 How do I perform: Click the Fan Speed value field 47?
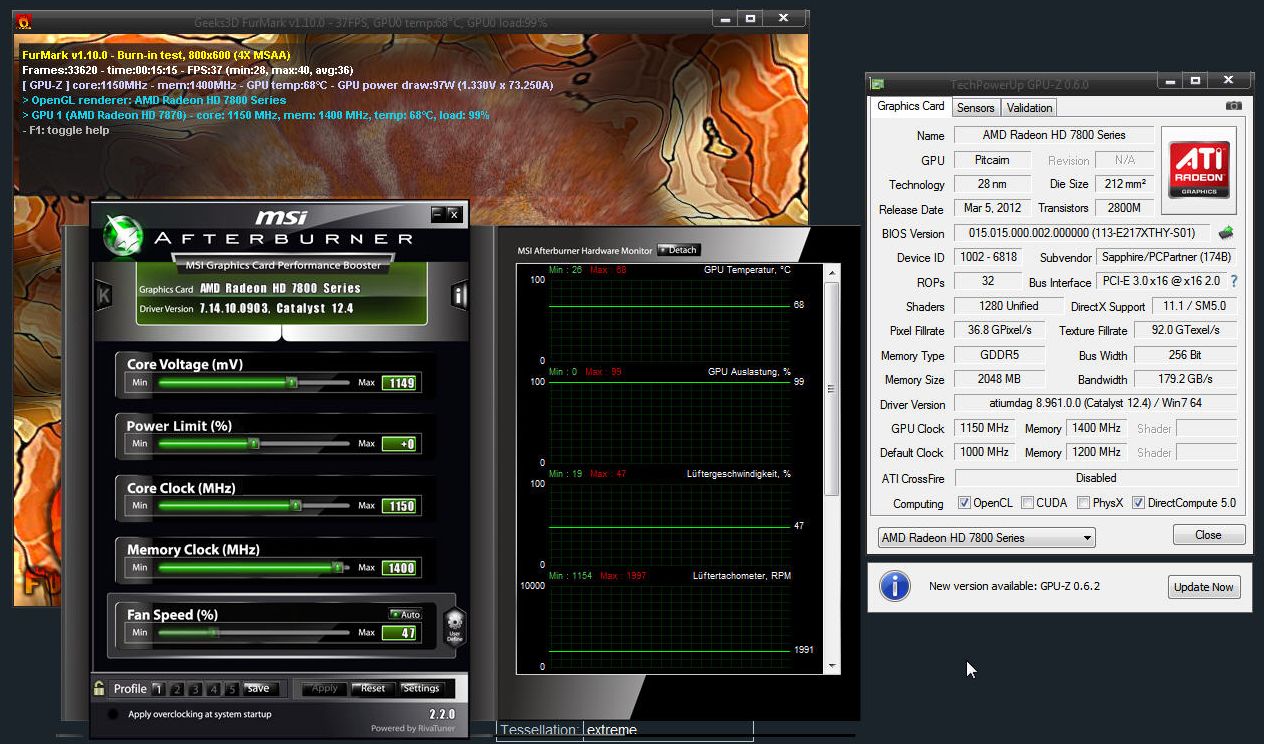click(x=399, y=632)
